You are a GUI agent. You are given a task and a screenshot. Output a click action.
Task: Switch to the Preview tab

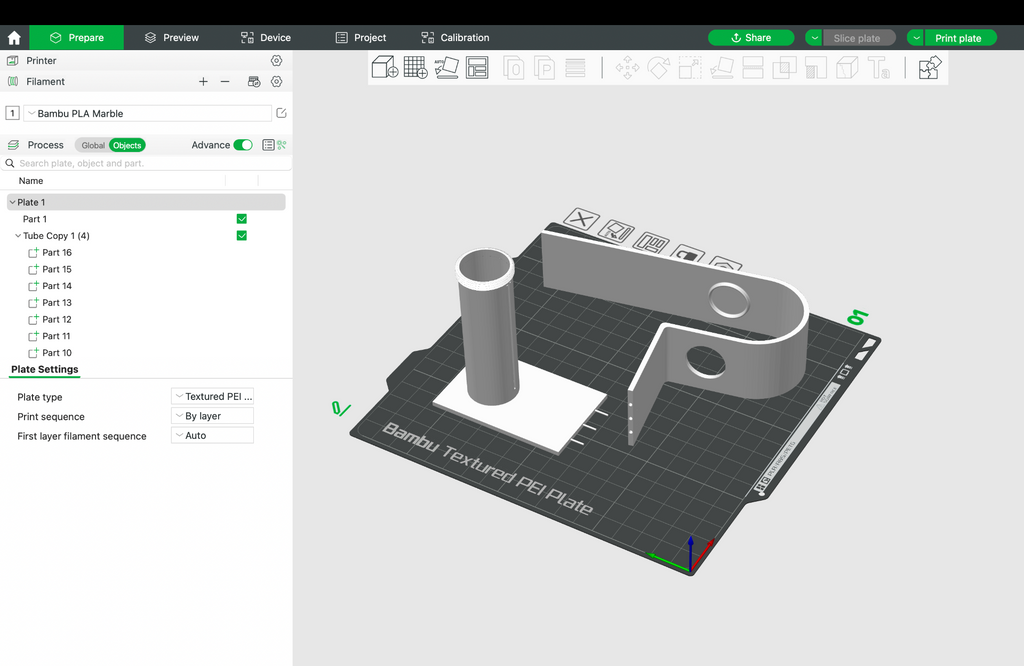click(x=172, y=38)
